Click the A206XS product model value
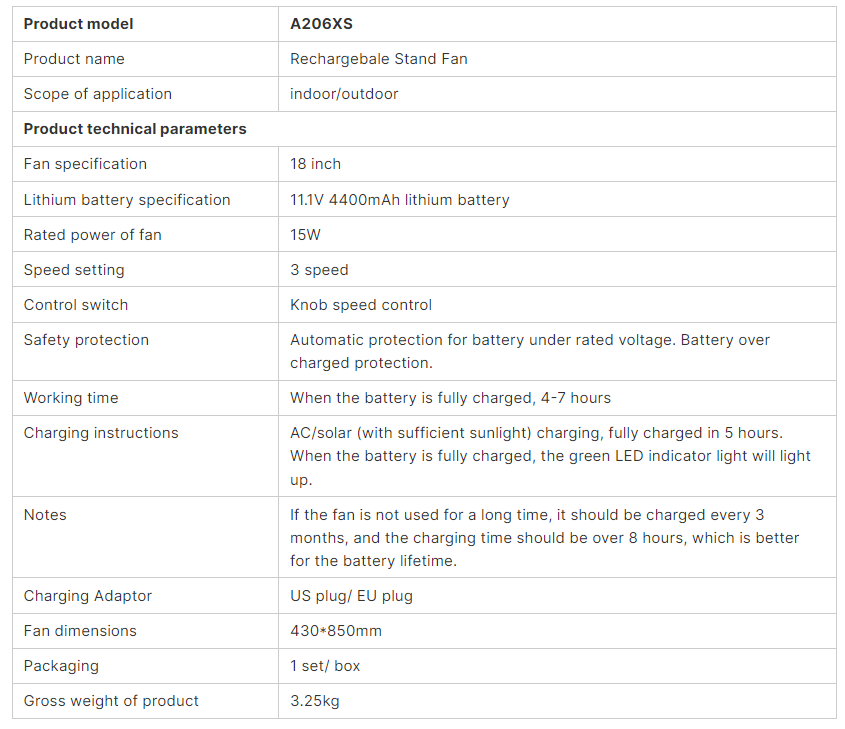Viewport: 845px width, 729px height. pos(321,24)
